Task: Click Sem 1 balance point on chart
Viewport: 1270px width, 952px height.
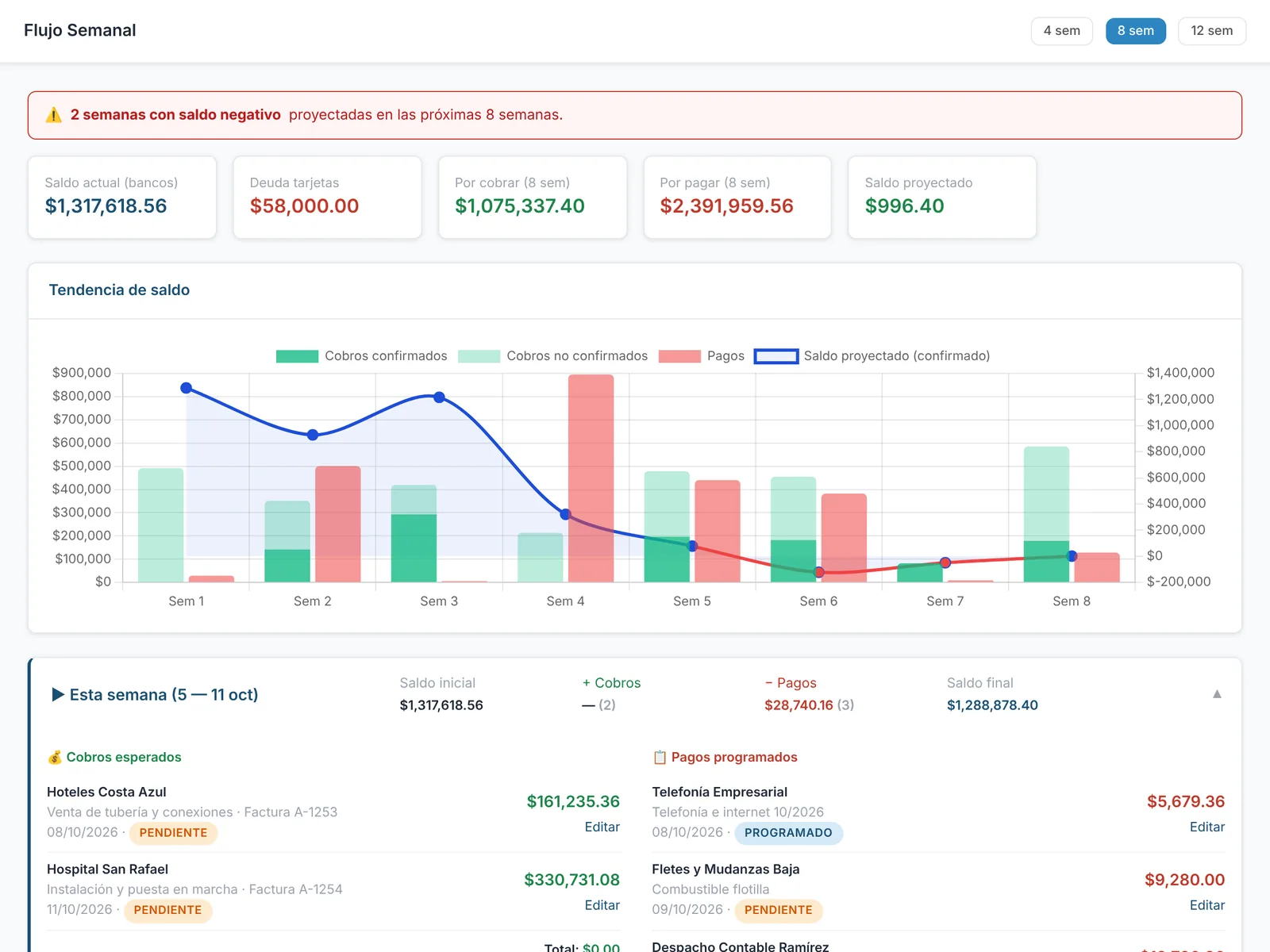Action: (187, 388)
